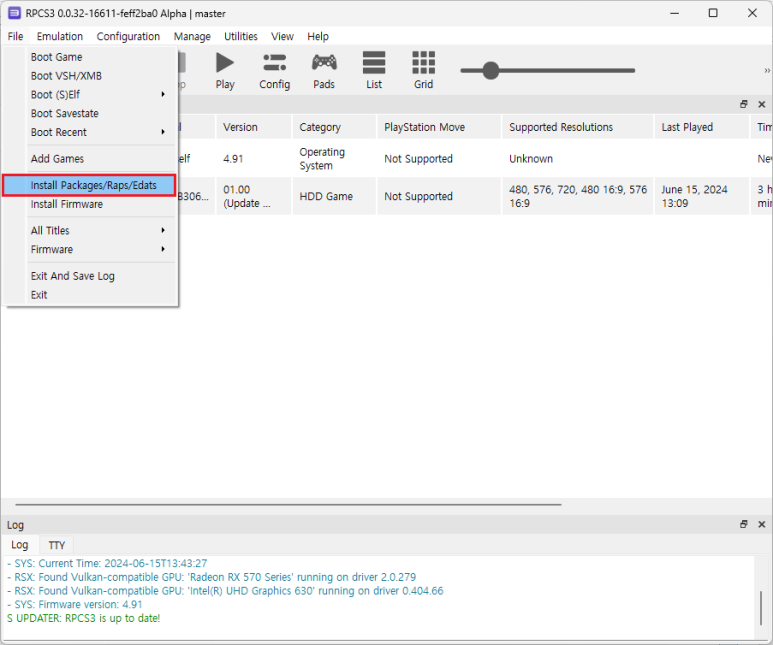Float the game list panel
This screenshot has width=773, height=645.
(743, 104)
